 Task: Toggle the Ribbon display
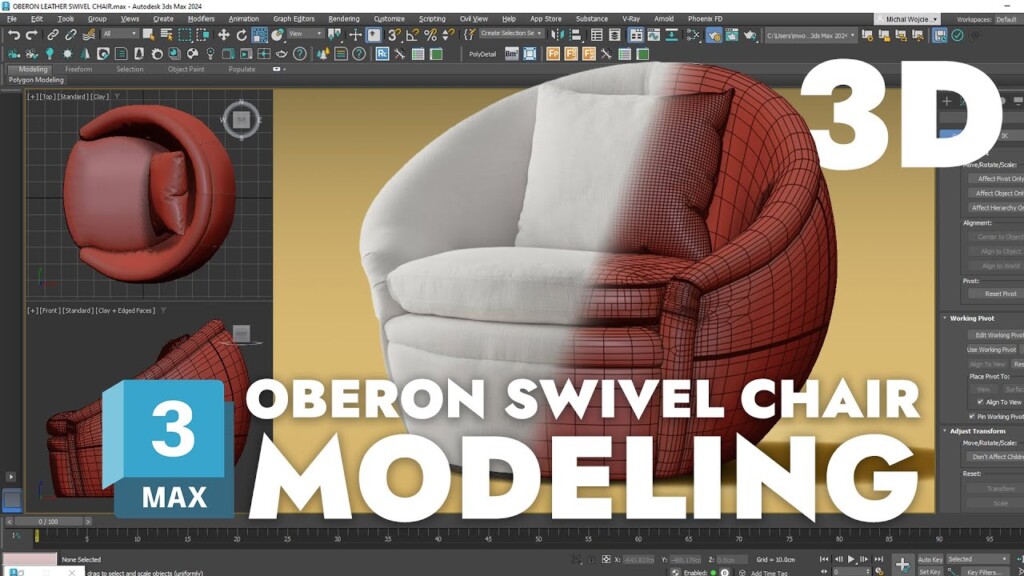coord(635,35)
